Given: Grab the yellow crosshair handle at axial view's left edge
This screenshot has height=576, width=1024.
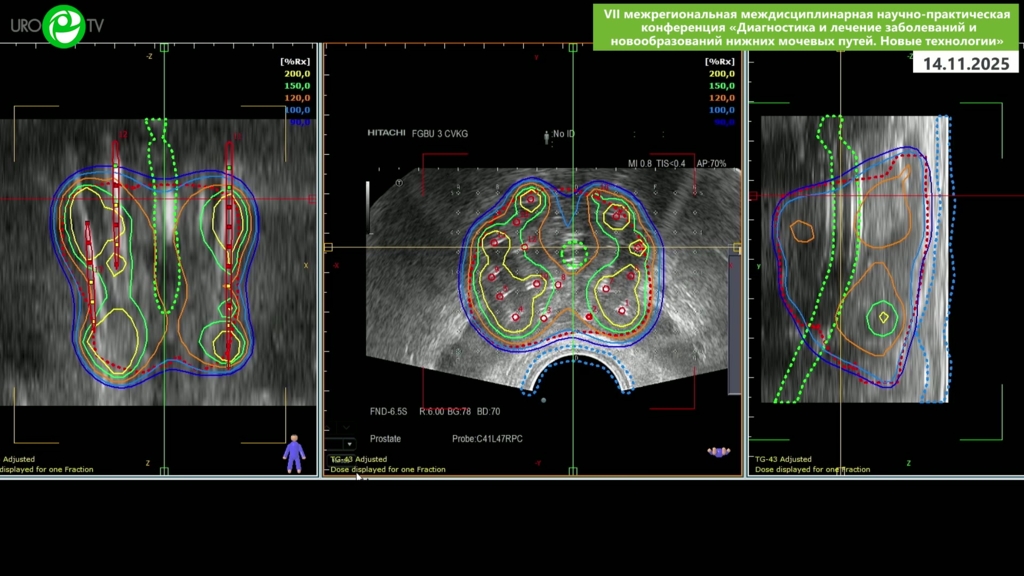Looking at the screenshot, I should pos(328,247).
